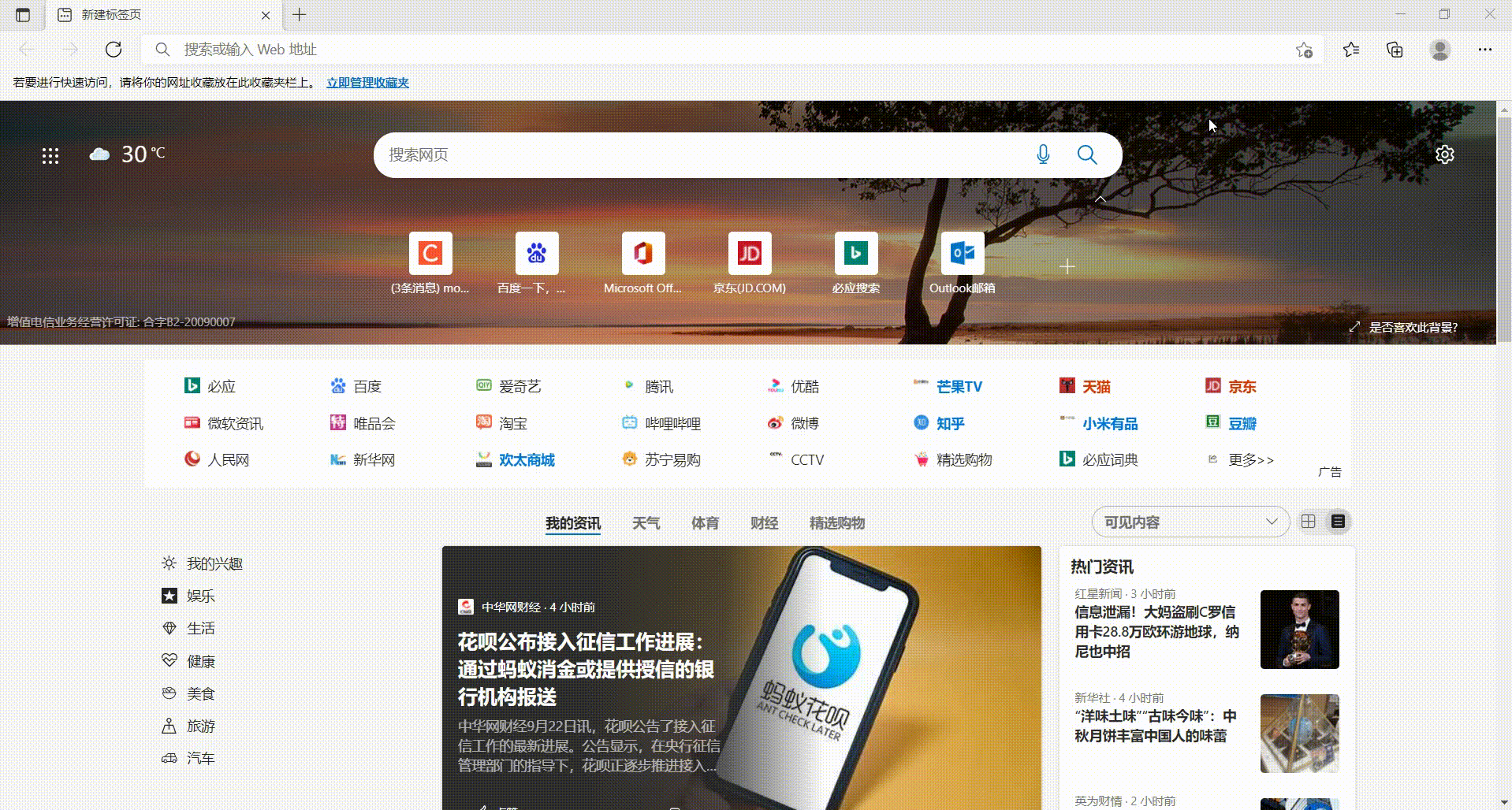Click the new tab plus button

click(x=300, y=15)
